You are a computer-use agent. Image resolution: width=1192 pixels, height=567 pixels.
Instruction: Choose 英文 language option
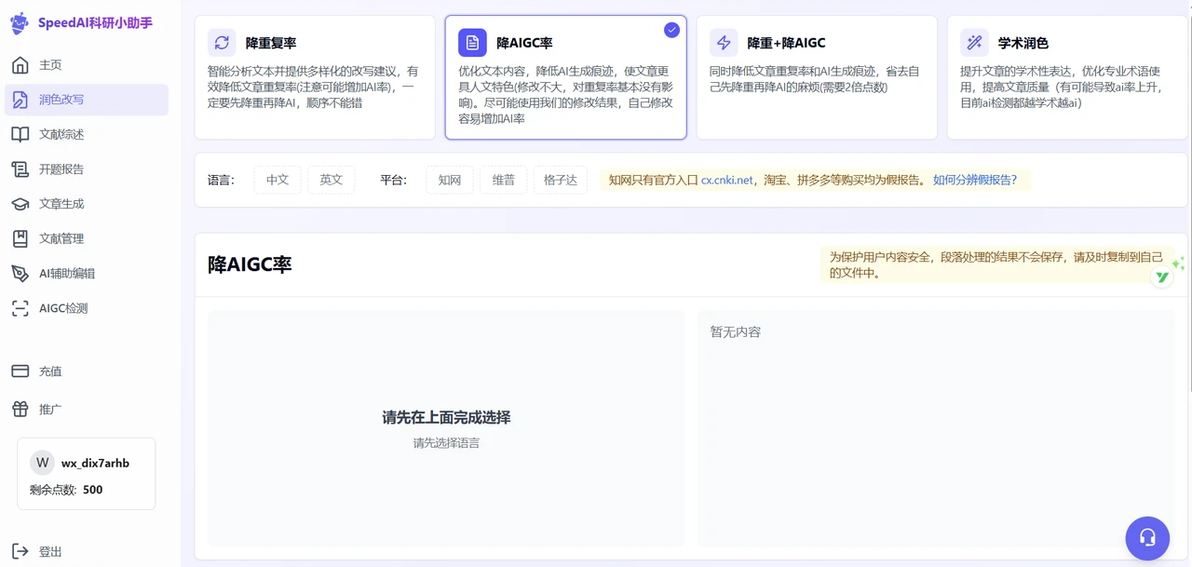pyautogui.click(x=331, y=180)
